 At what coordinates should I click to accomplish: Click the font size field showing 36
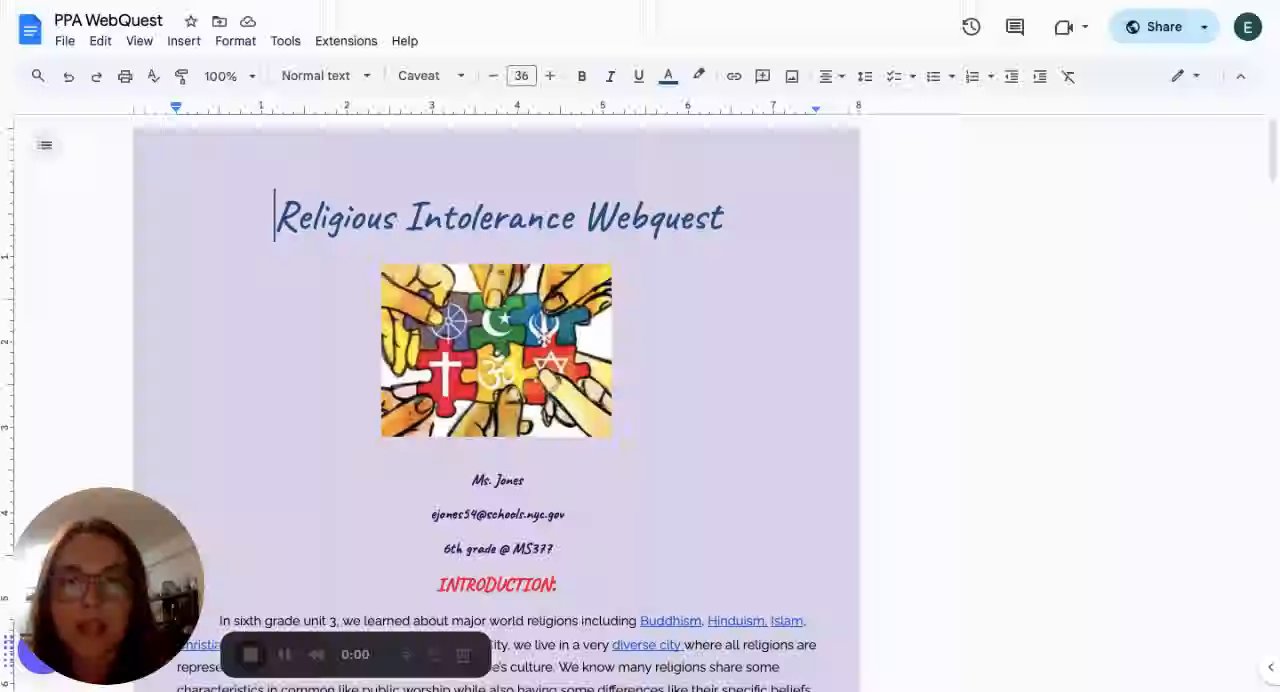tap(521, 76)
